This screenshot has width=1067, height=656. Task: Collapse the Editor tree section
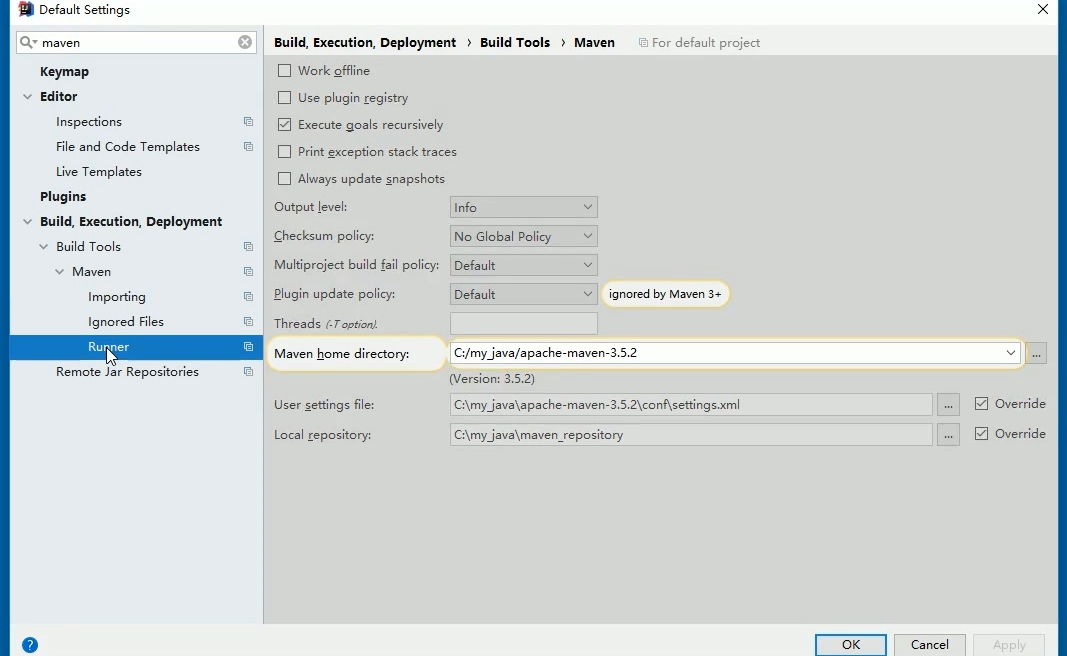point(27,97)
